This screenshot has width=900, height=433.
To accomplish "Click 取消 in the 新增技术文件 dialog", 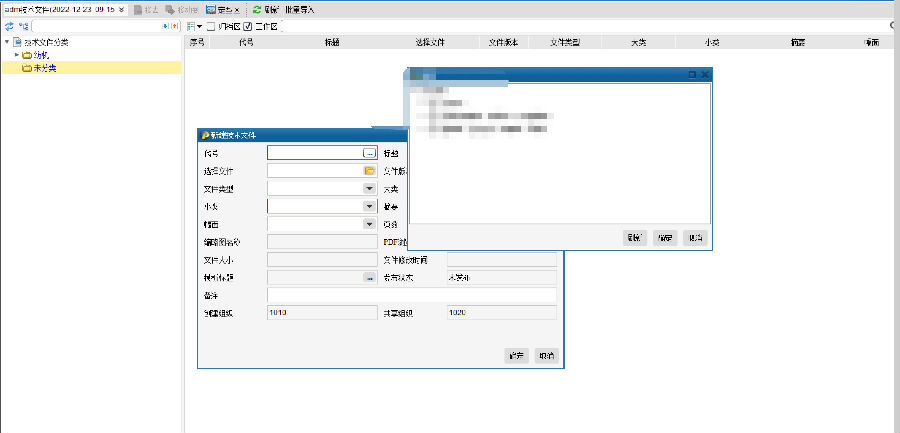I will tap(546, 356).
